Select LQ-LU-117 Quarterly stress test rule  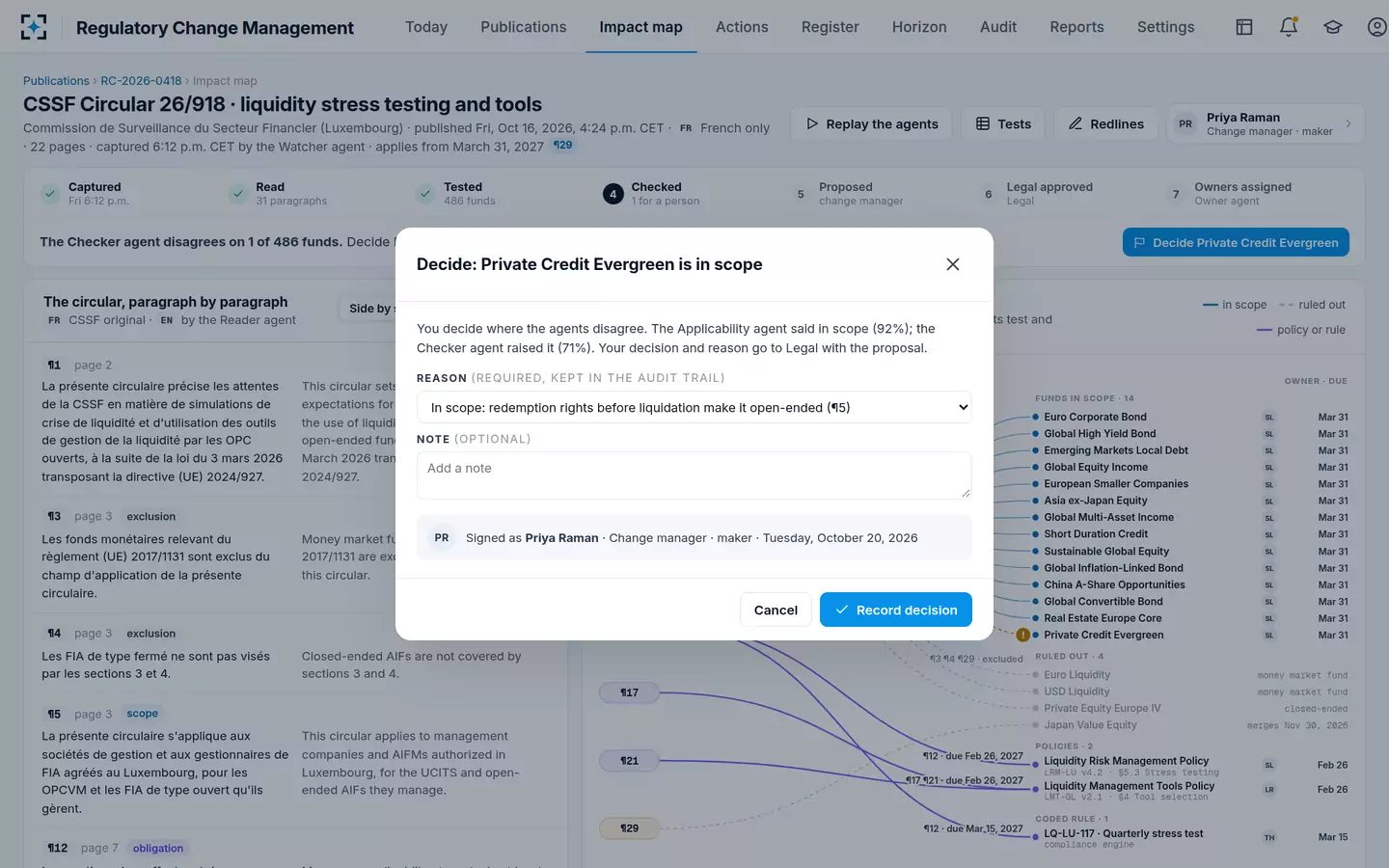1123,833
